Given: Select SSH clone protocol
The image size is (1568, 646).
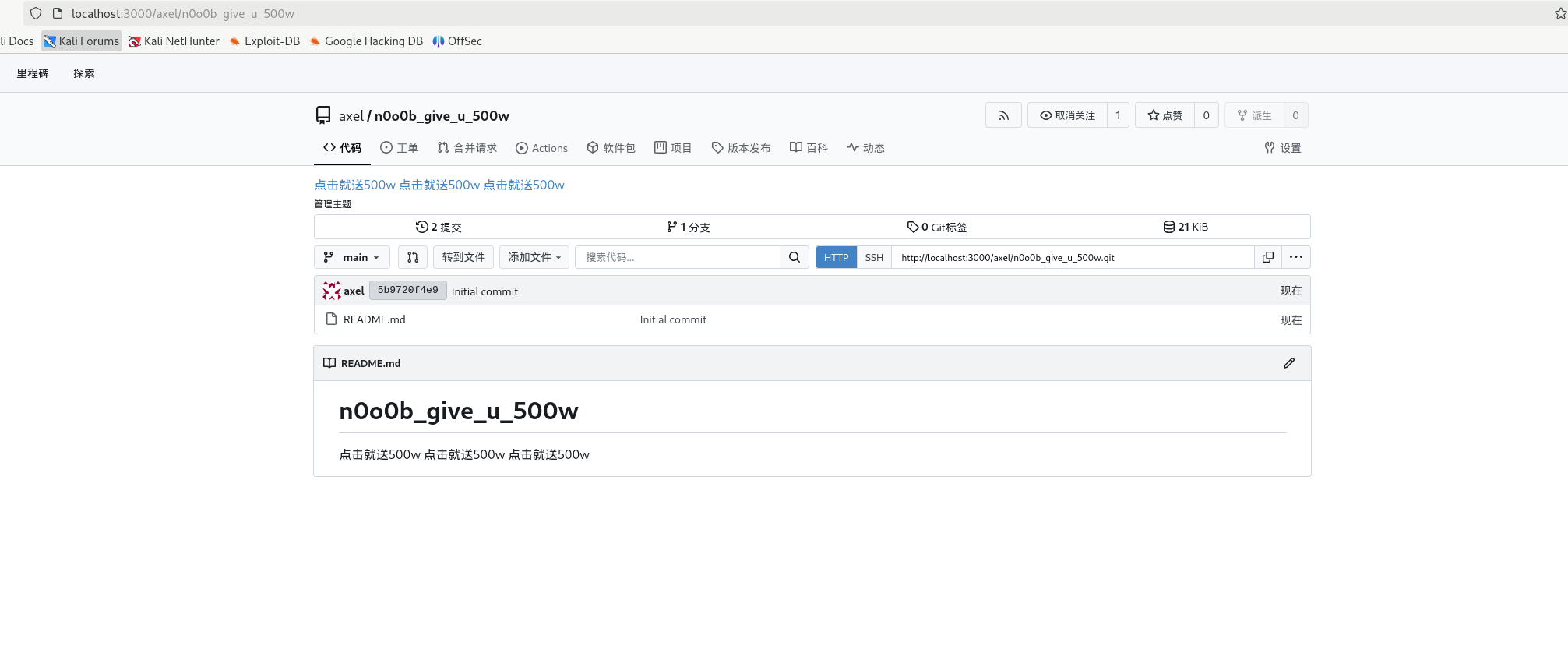Looking at the screenshot, I should tap(874, 257).
